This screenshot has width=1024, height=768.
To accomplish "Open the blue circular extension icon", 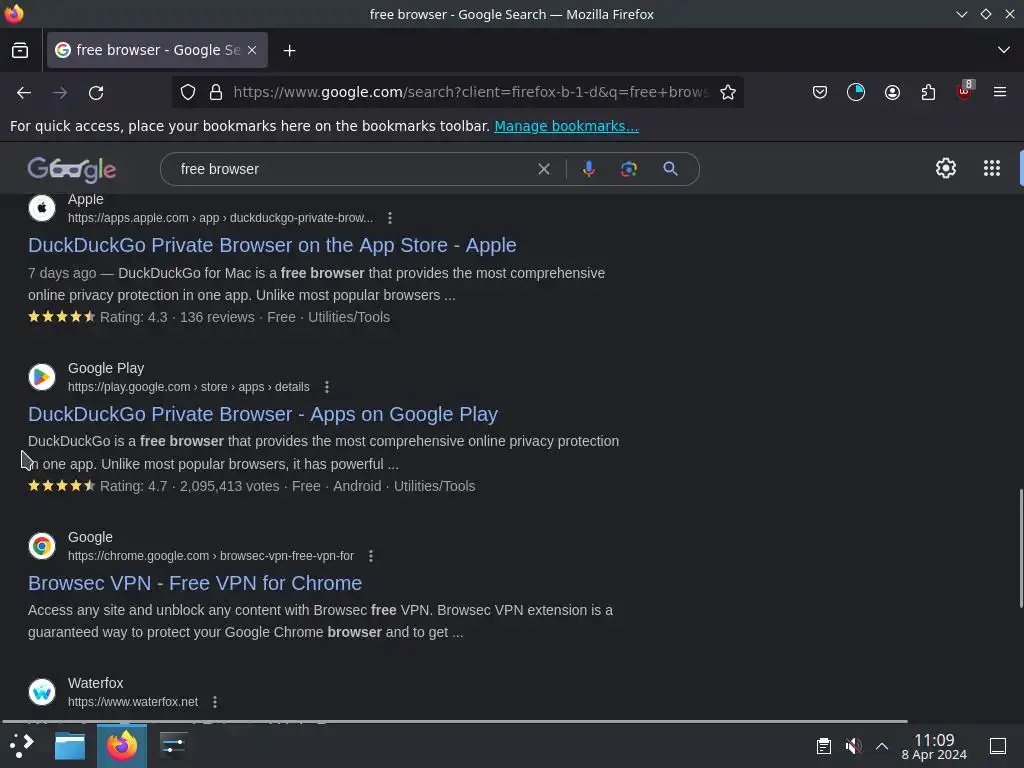I will 856,92.
